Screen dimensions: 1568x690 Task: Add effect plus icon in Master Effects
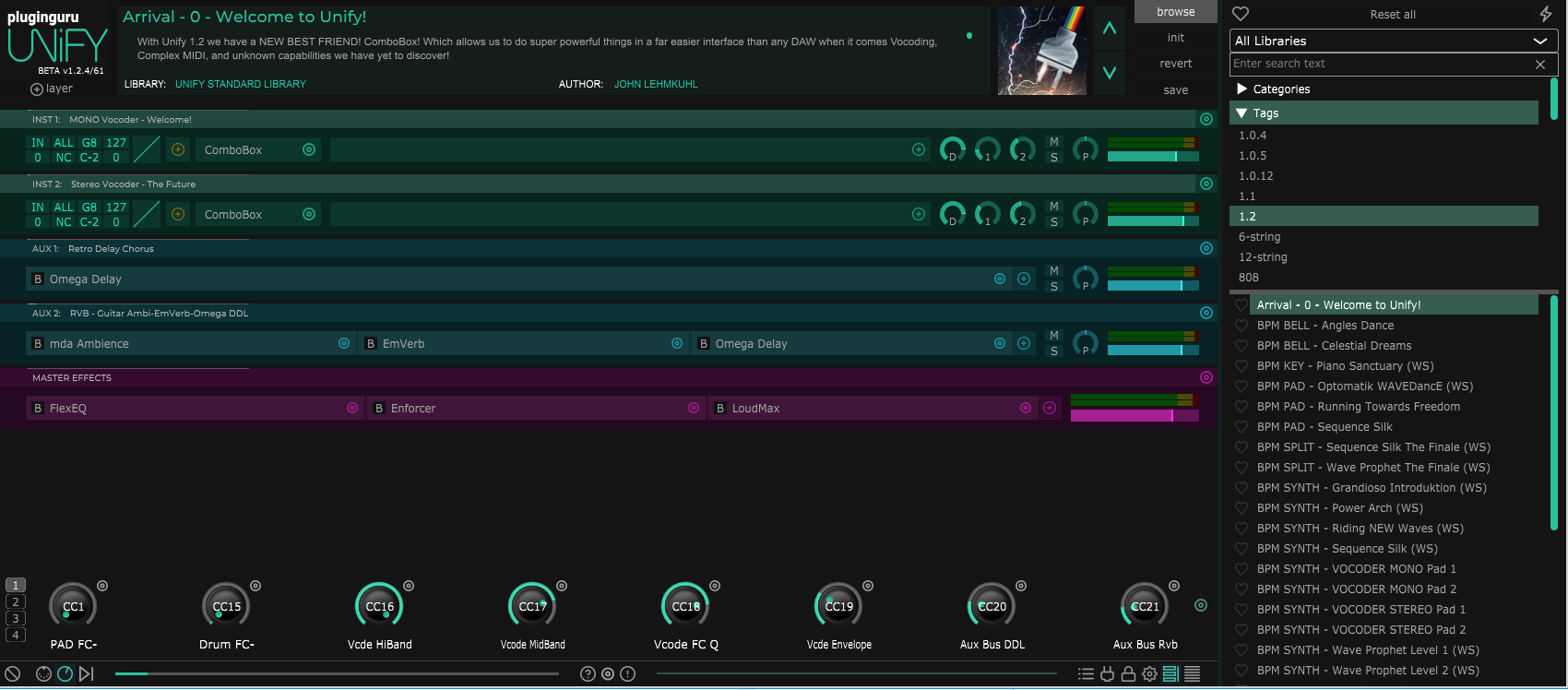[x=1050, y=408]
